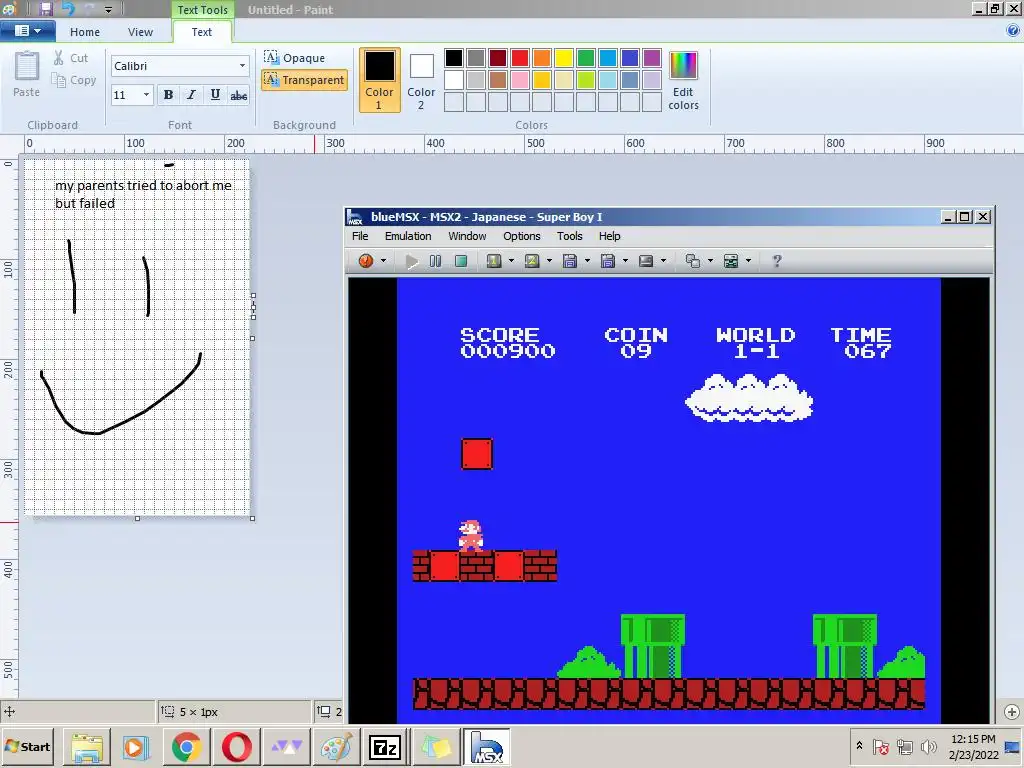Screen dimensions: 1024x768
Task: Select the Text tab in Paint ribbon
Action: (x=202, y=32)
